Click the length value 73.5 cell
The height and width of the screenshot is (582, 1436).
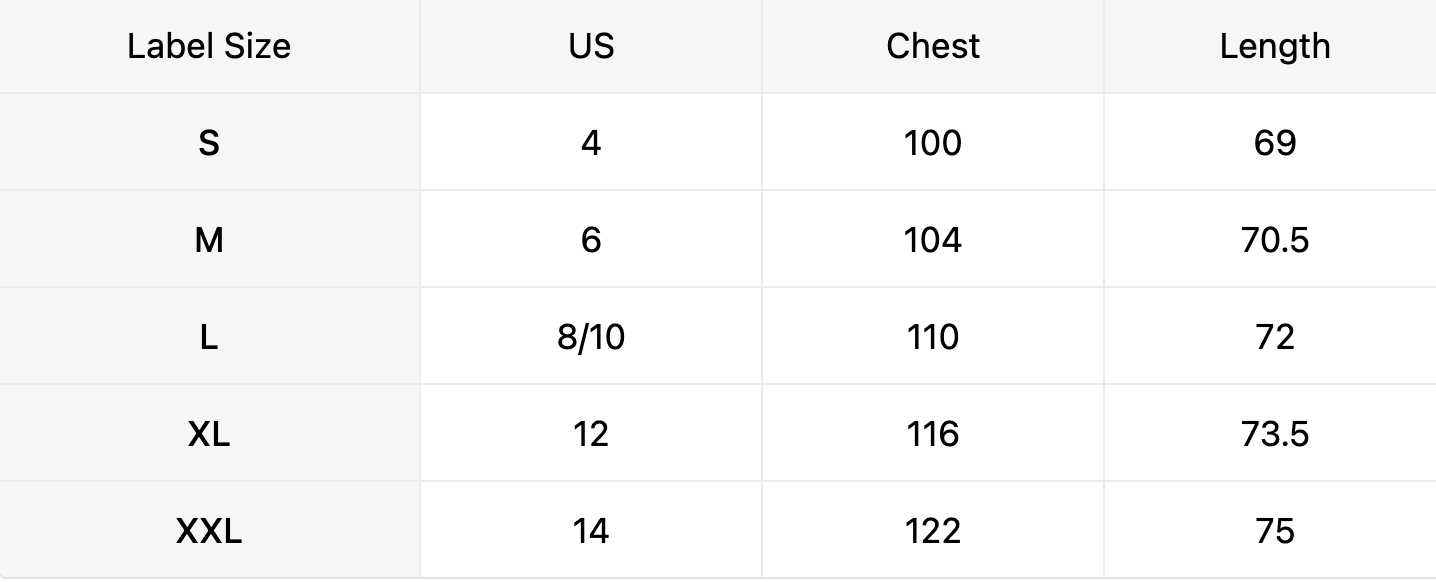click(x=1275, y=434)
